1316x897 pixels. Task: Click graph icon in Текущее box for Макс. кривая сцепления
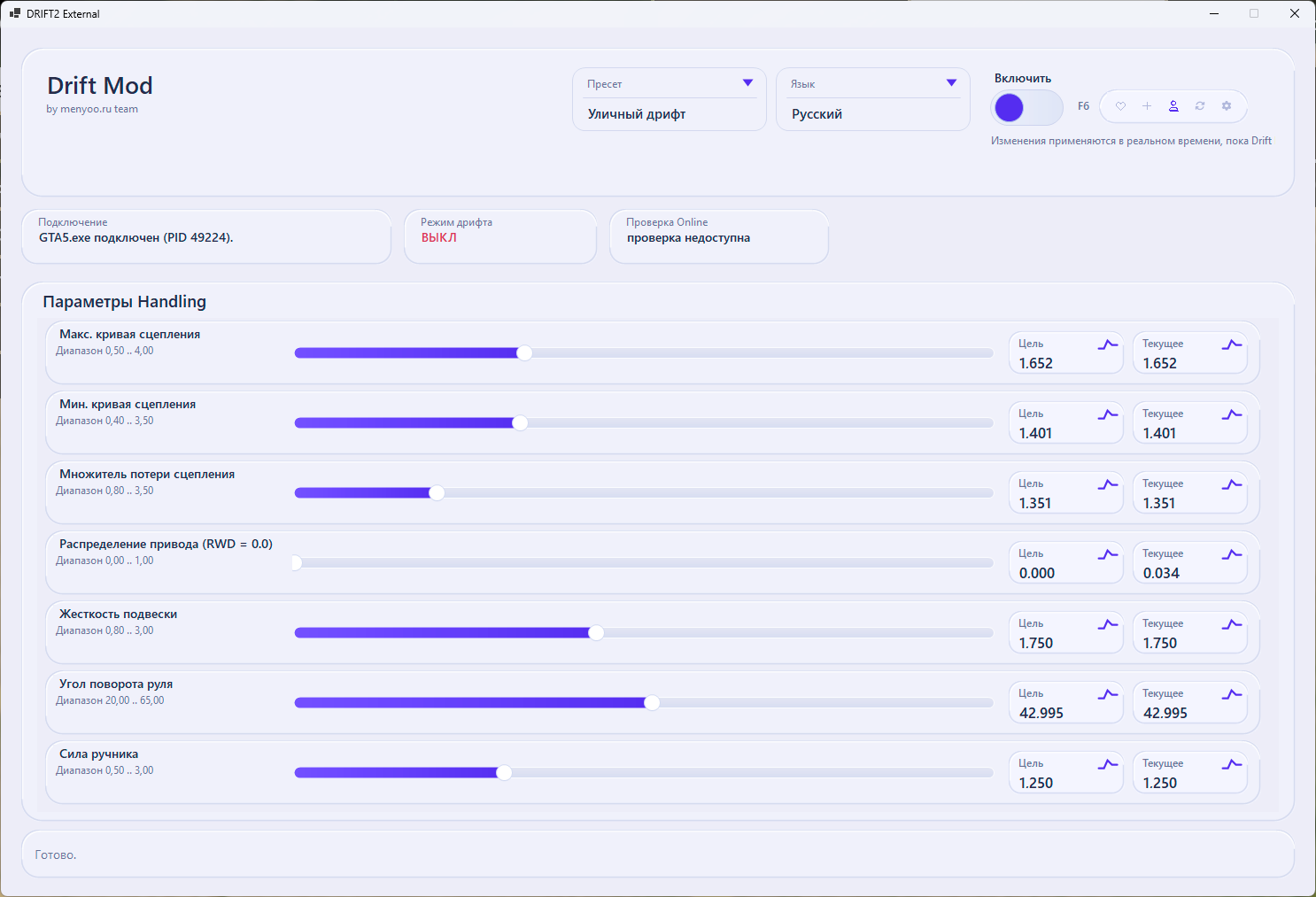pyautogui.click(x=1232, y=344)
